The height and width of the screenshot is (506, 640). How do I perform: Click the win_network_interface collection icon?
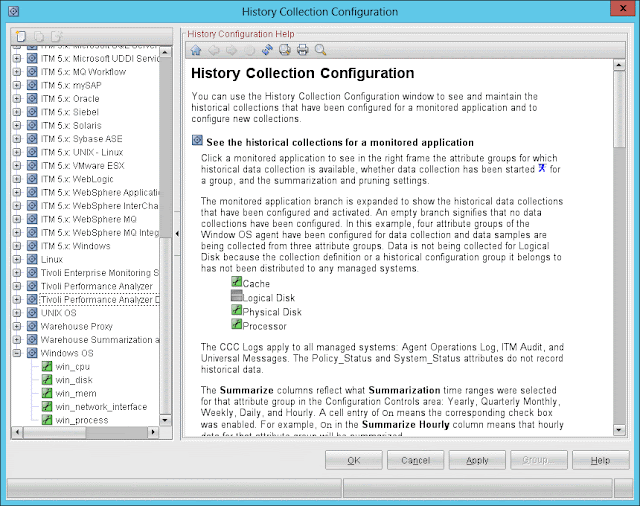[47, 407]
